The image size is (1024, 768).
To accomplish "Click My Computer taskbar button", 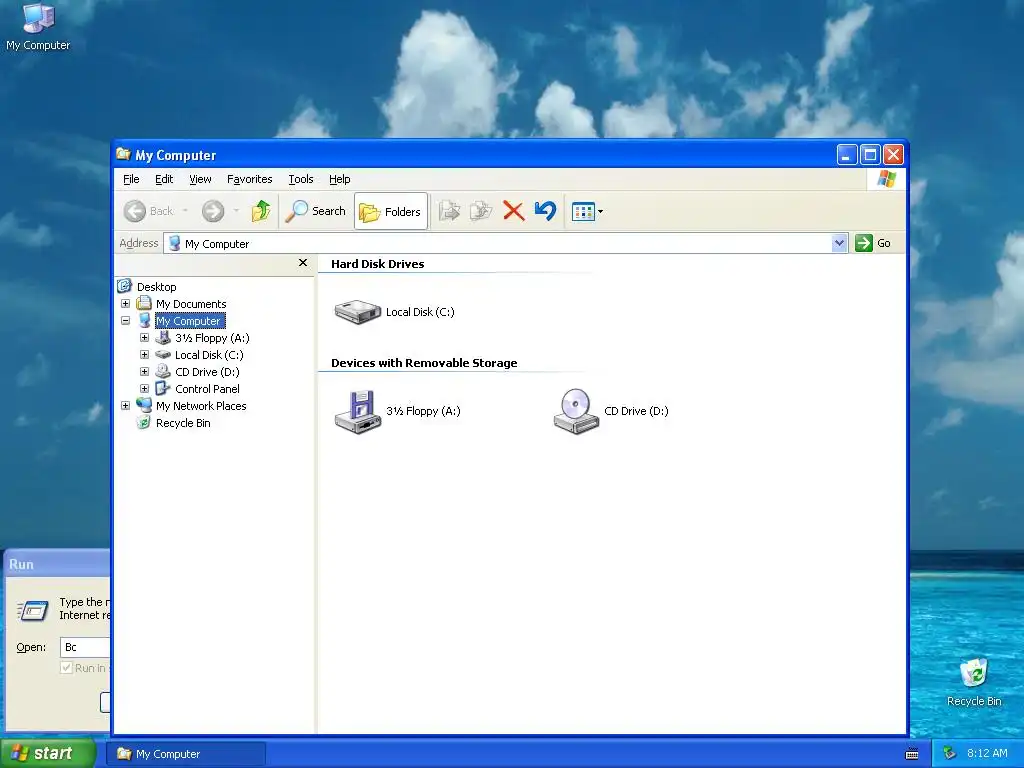I will pos(185,754).
